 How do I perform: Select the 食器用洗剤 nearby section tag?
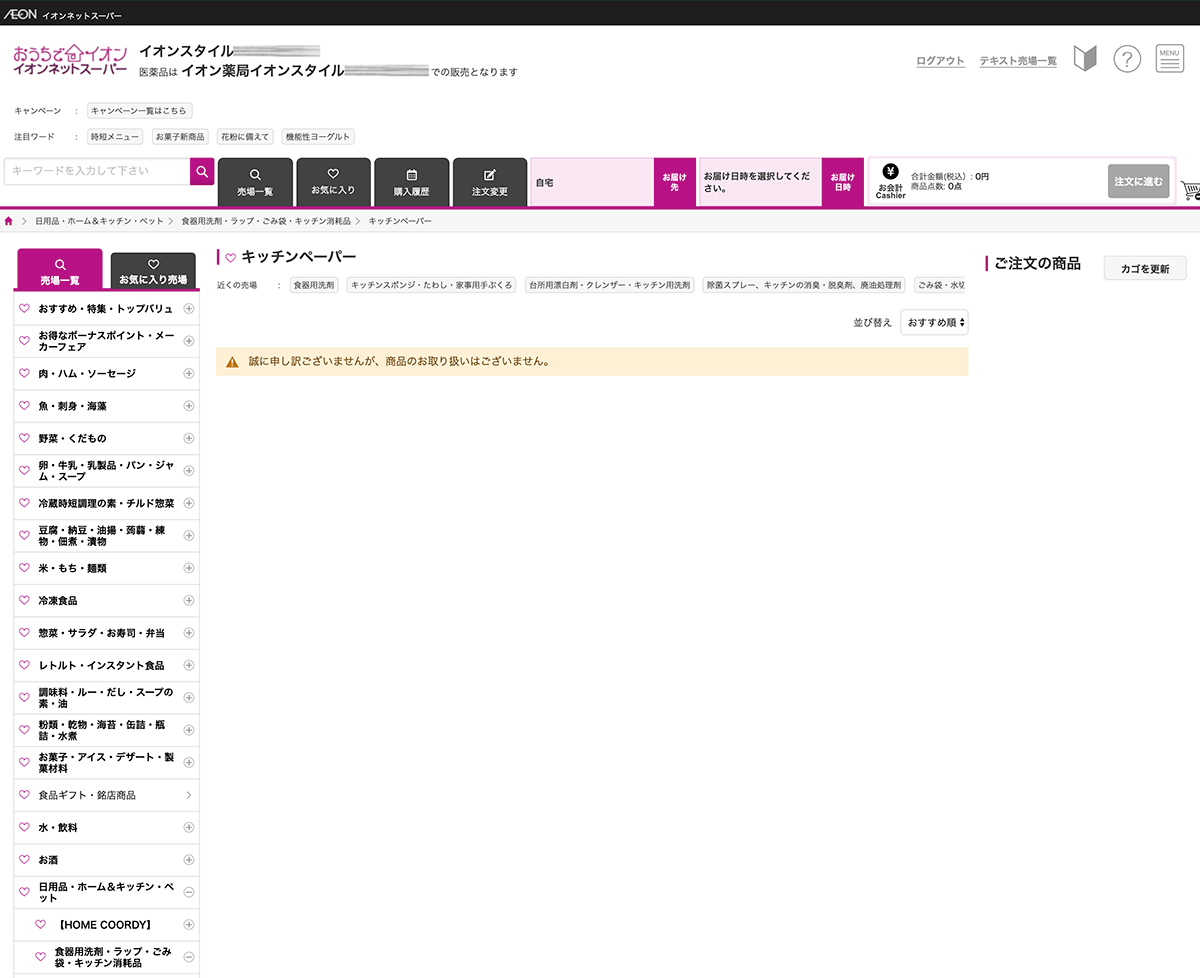tap(314, 285)
